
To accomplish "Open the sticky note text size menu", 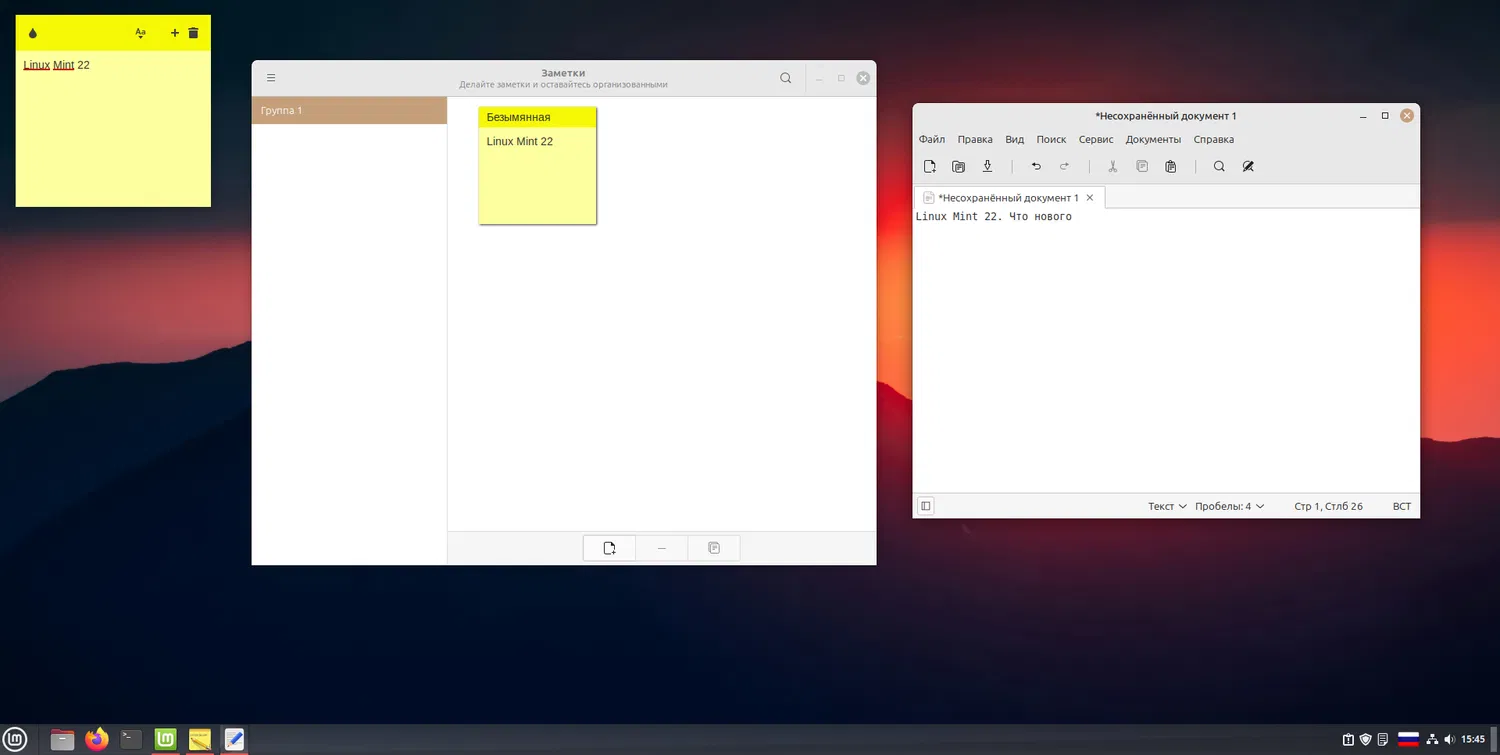I will pyautogui.click(x=140, y=33).
